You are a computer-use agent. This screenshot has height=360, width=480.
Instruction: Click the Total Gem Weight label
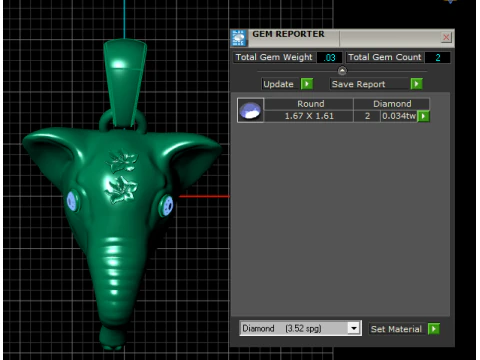274,57
